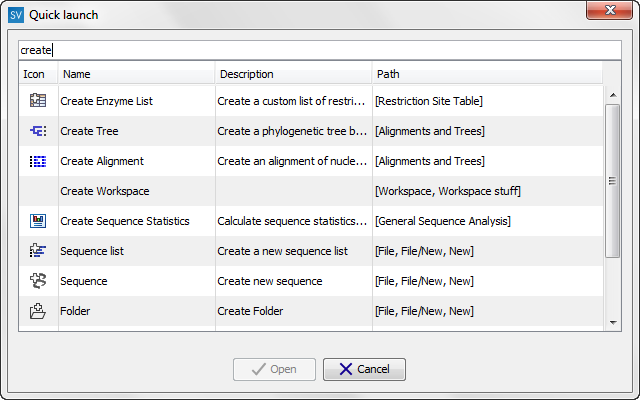The width and height of the screenshot is (640, 400).
Task: Click the '[General Sequence Analysis]' path
Action: click(x=442, y=221)
